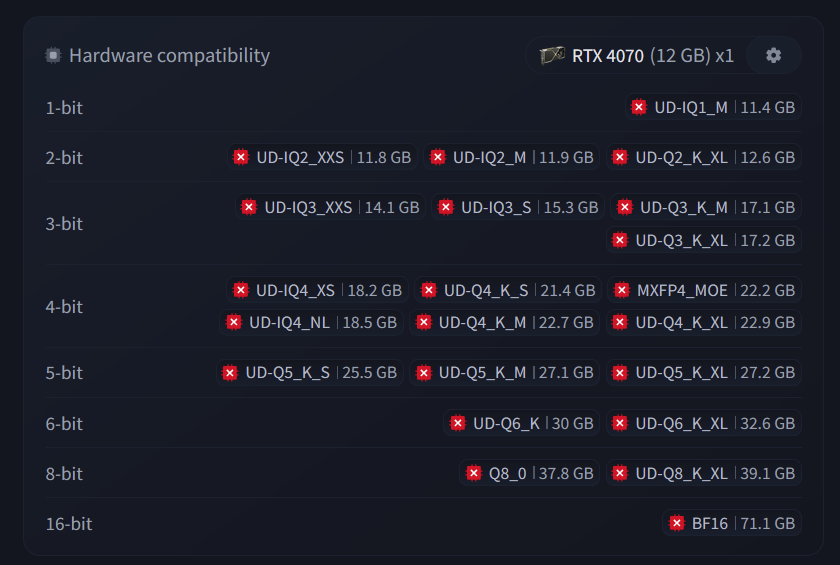Viewport: 840px width, 565px height.
Task: Click the RTX 4070 GPU card icon
Action: [552, 55]
